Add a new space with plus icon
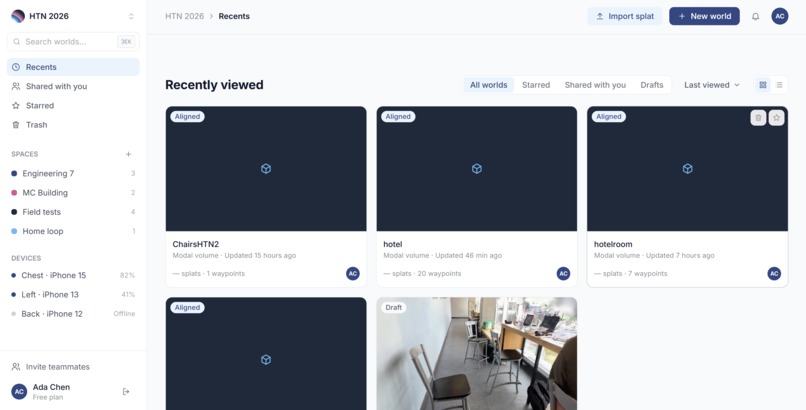The image size is (806, 410). pos(129,154)
